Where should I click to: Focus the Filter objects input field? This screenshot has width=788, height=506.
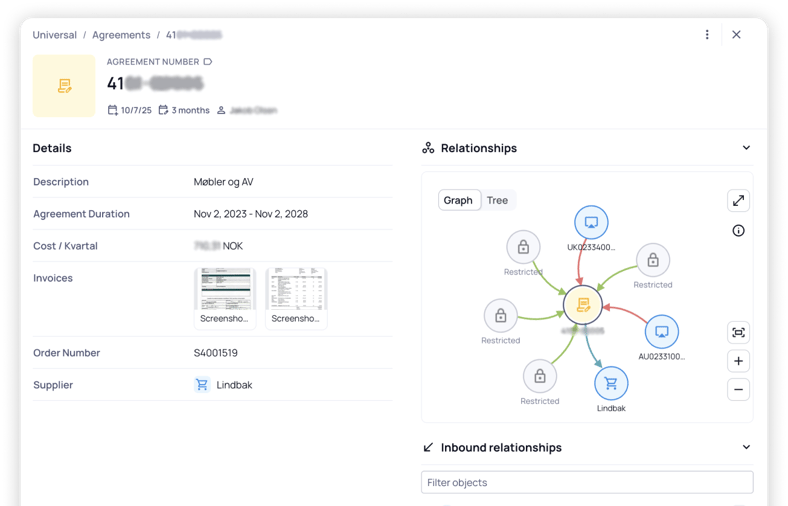(x=587, y=482)
